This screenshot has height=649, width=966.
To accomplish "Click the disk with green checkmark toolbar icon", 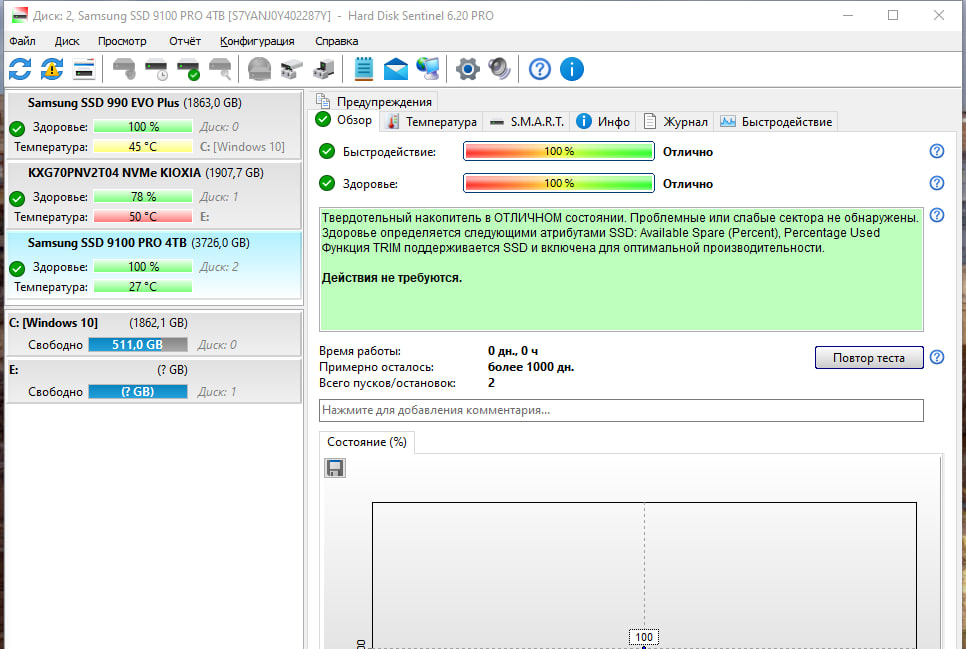I will [189, 69].
